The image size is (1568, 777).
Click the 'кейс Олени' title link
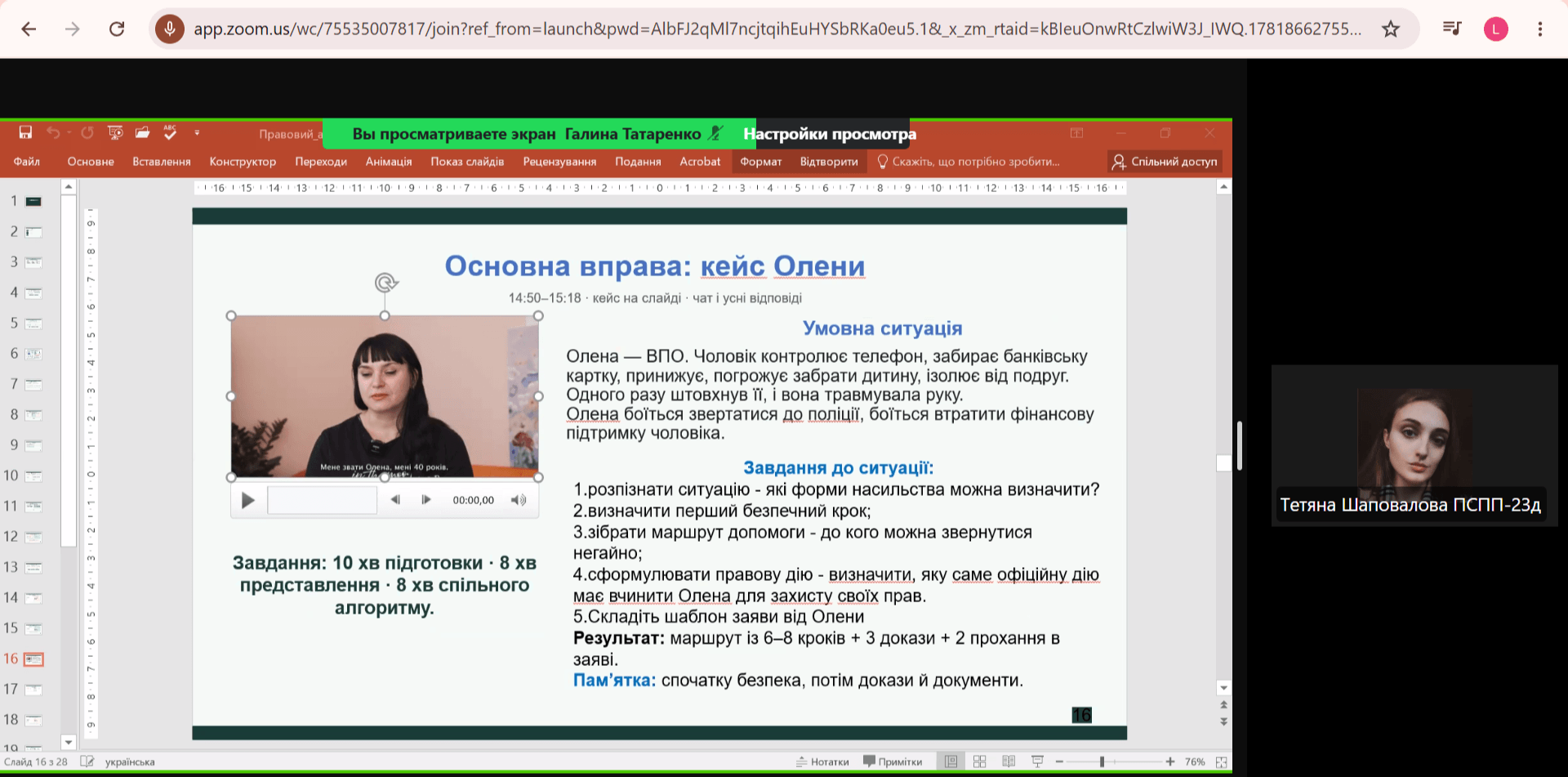[x=782, y=266]
